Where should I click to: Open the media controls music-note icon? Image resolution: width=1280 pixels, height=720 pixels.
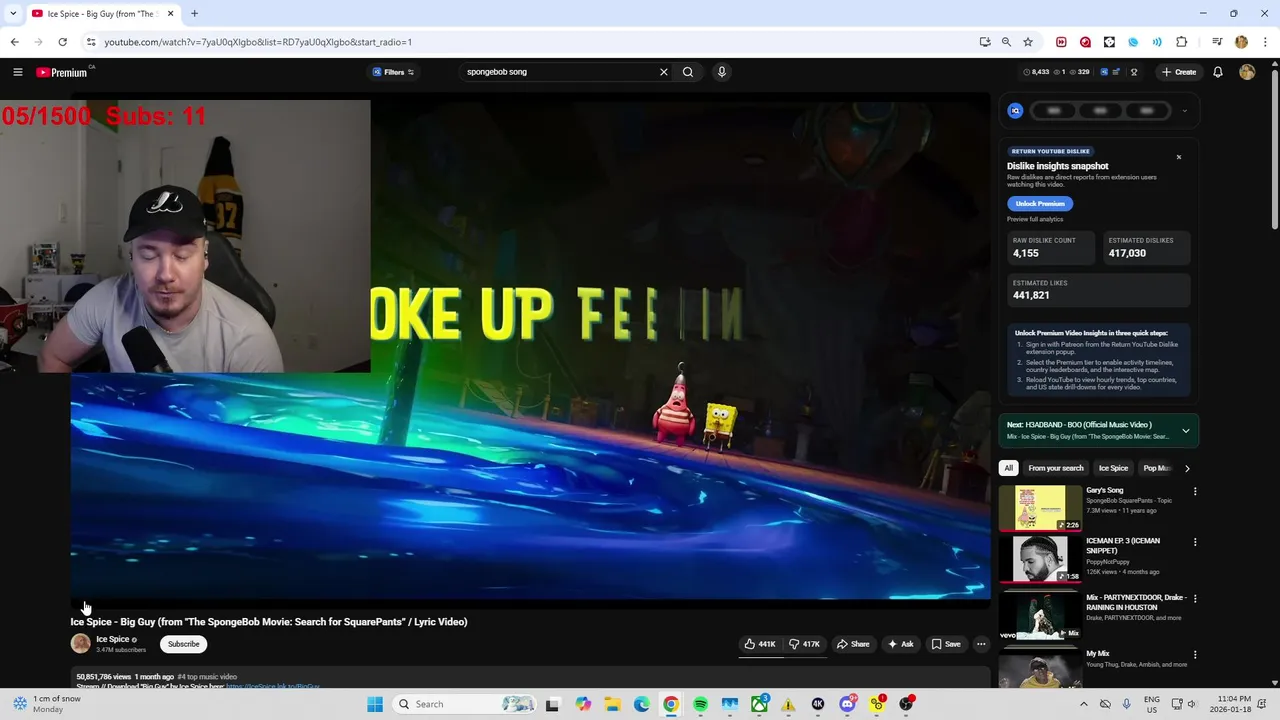[1217, 42]
